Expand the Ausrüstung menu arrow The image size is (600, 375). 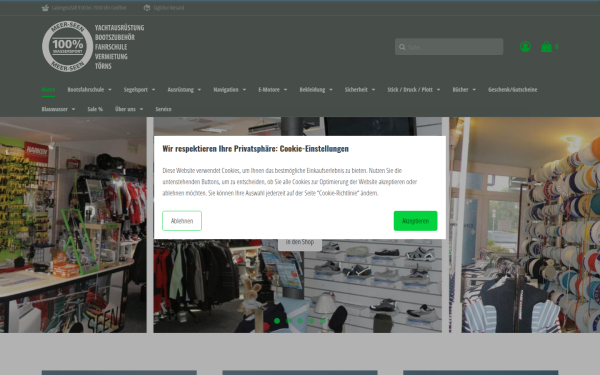199,90
